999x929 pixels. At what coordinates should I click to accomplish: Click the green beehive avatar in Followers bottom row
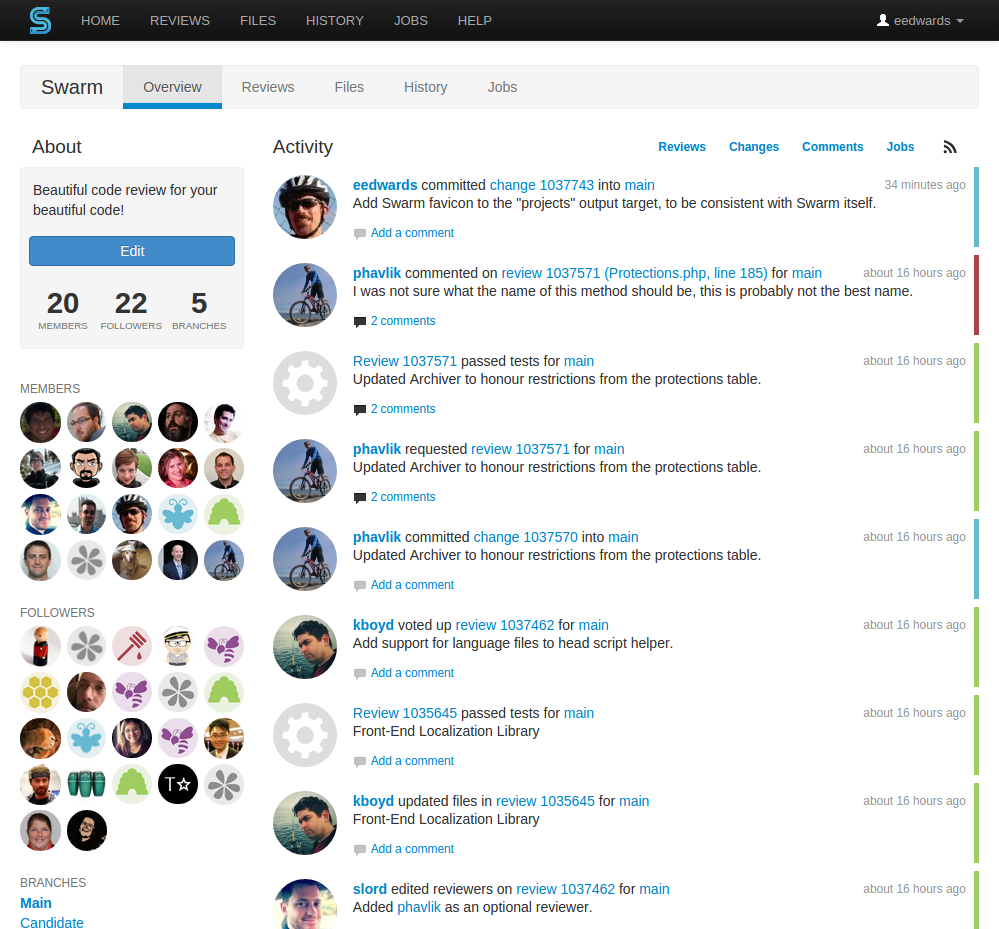132,784
